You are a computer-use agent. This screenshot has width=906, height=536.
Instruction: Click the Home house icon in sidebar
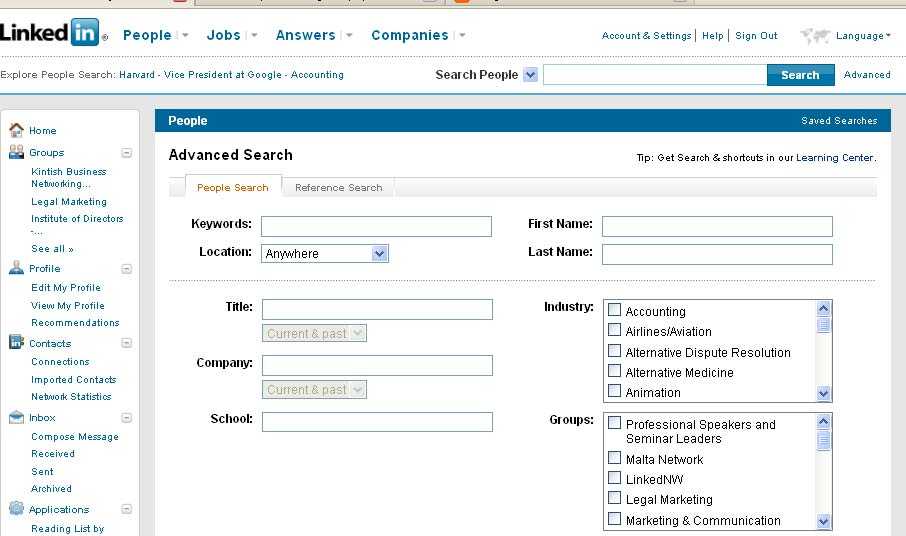coord(16,130)
